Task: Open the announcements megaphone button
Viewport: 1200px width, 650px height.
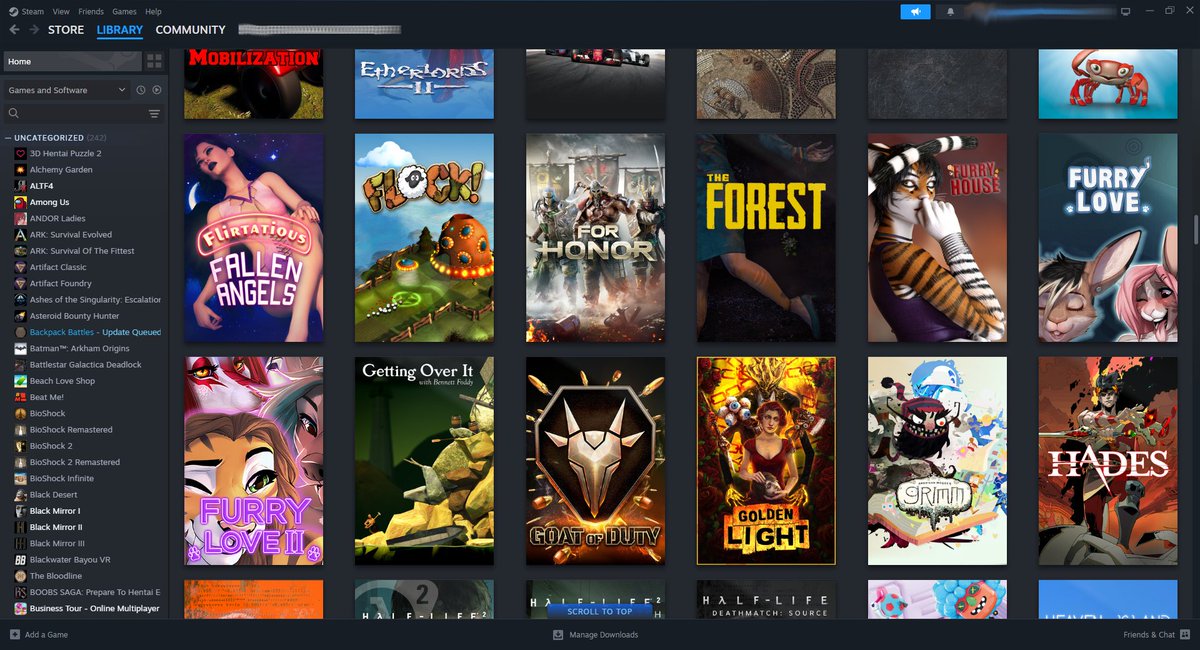Action: 915,12
